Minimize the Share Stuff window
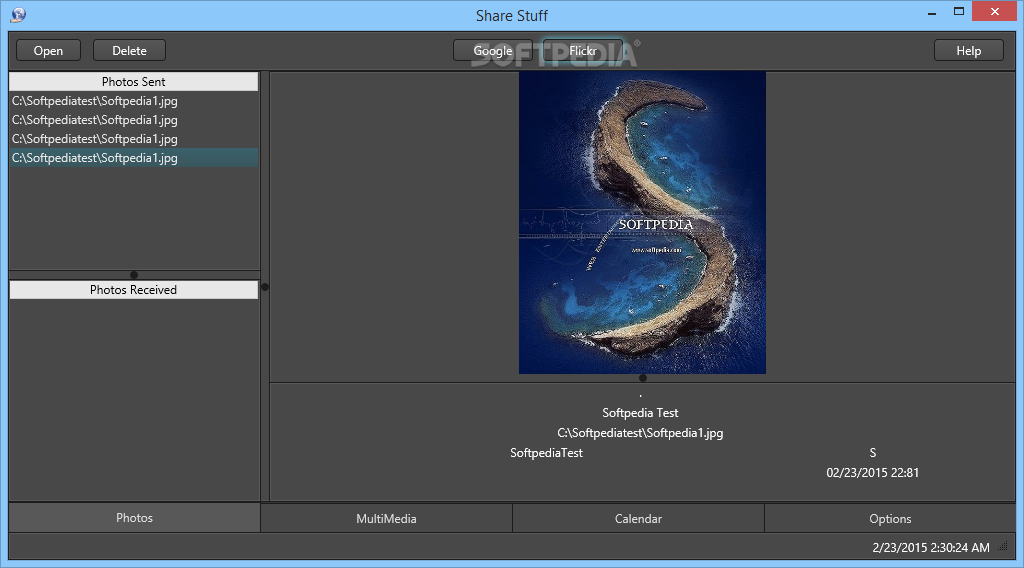Image resolution: width=1024 pixels, height=568 pixels. point(932,12)
